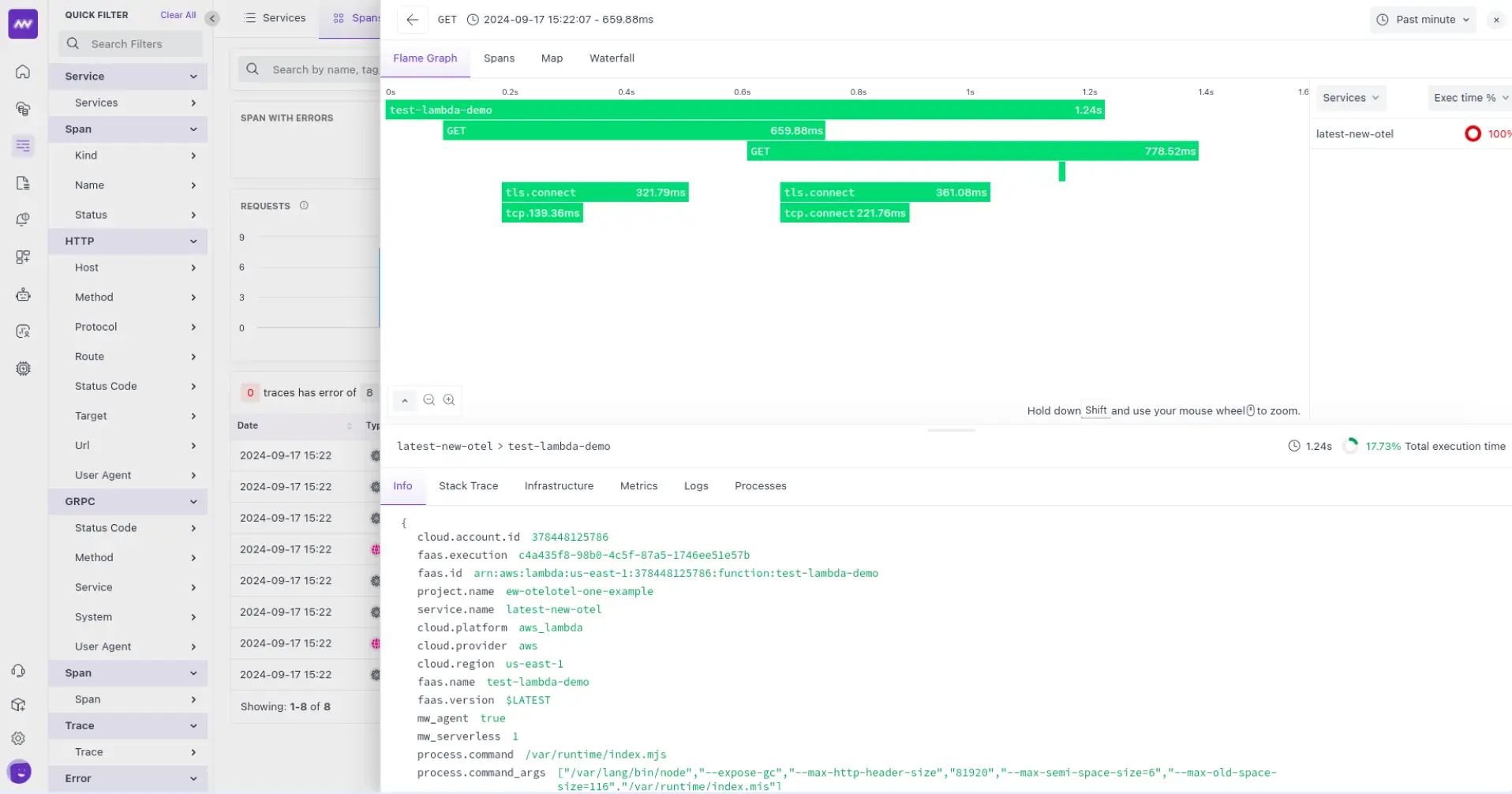Click the back arrow next to GET
This screenshot has width=1512, height=794.
tap(412, 20)
